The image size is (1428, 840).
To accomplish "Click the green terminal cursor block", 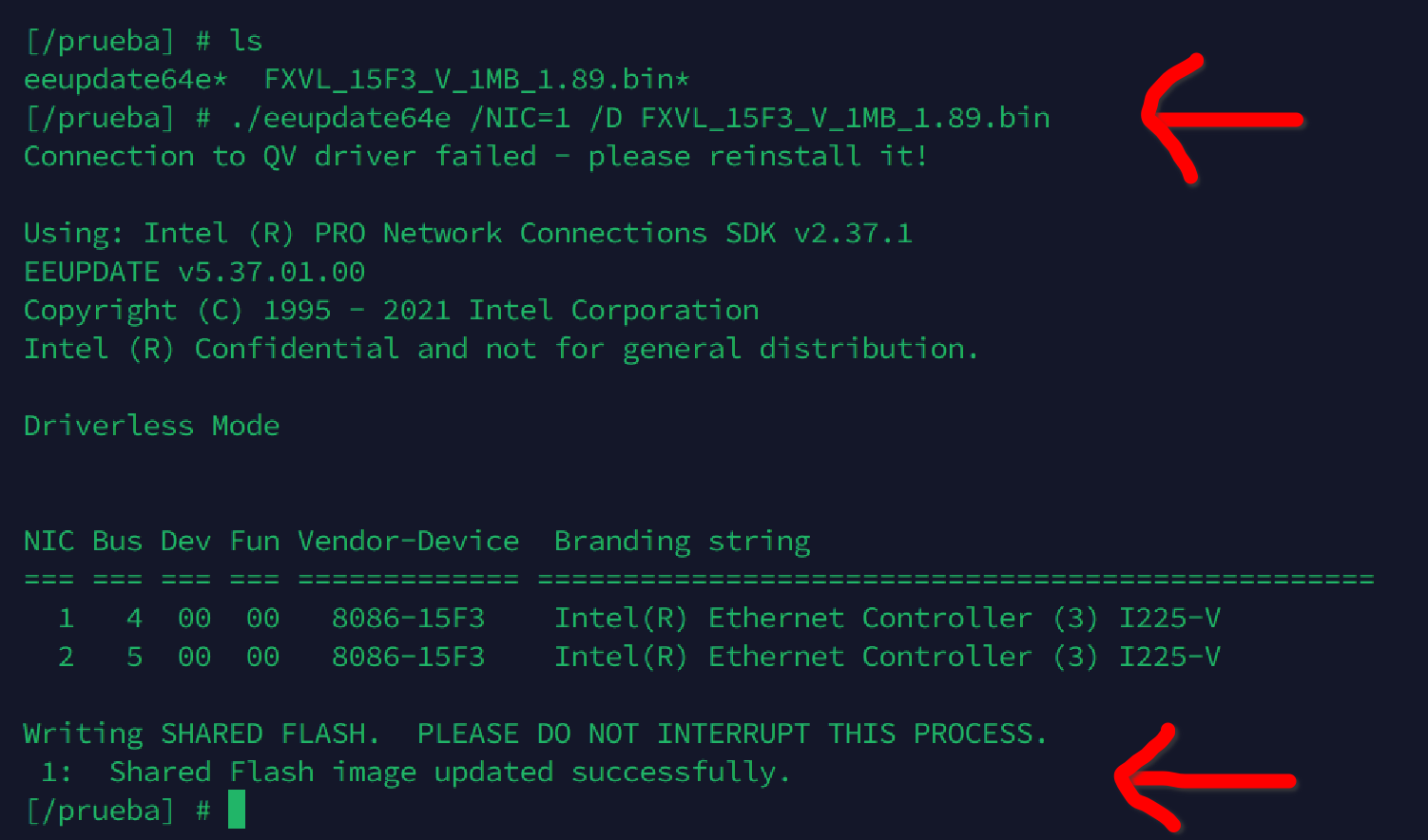I will 237,811.
